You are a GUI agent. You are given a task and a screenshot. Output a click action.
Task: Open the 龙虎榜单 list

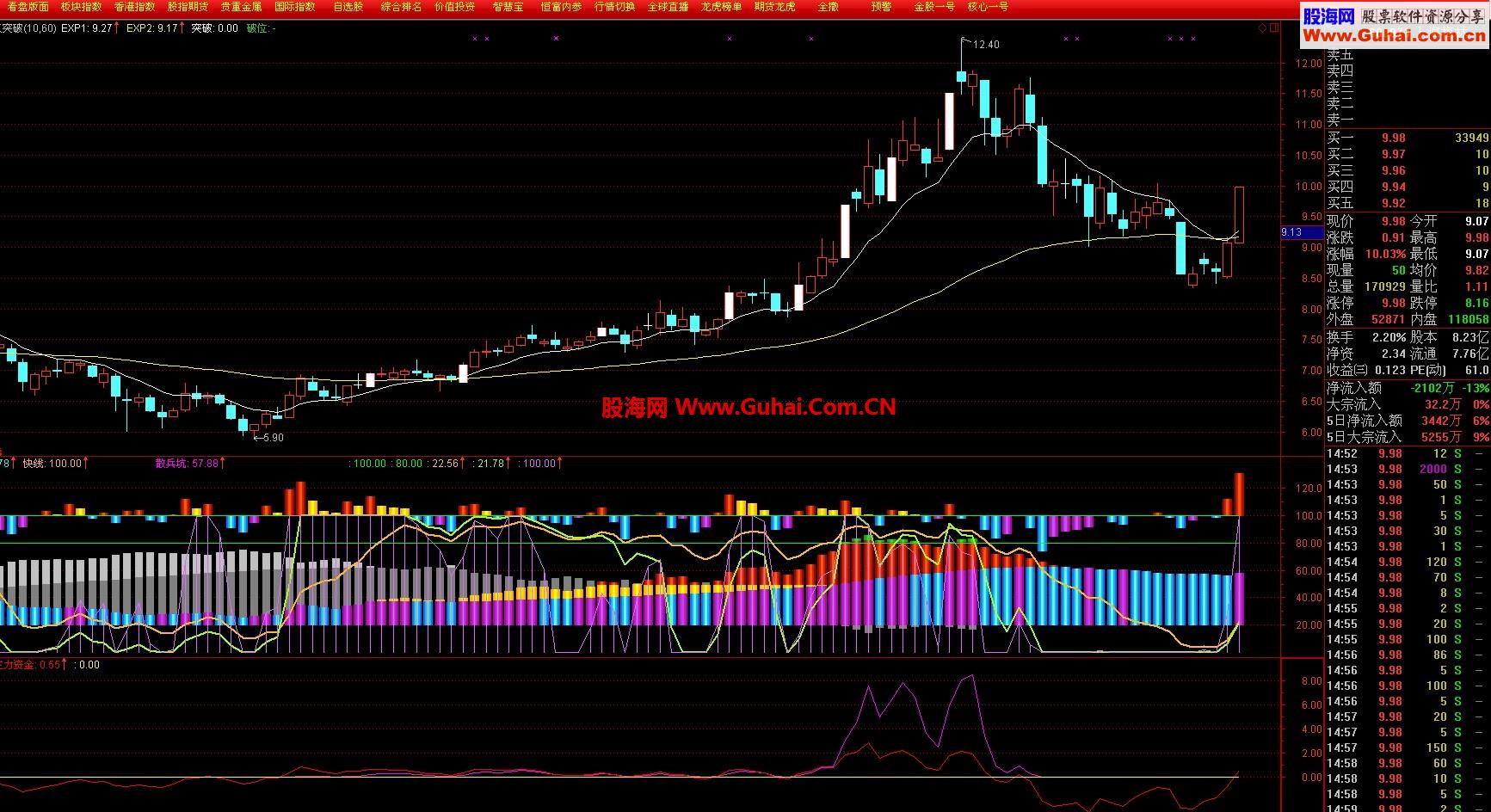coord(721,7)
